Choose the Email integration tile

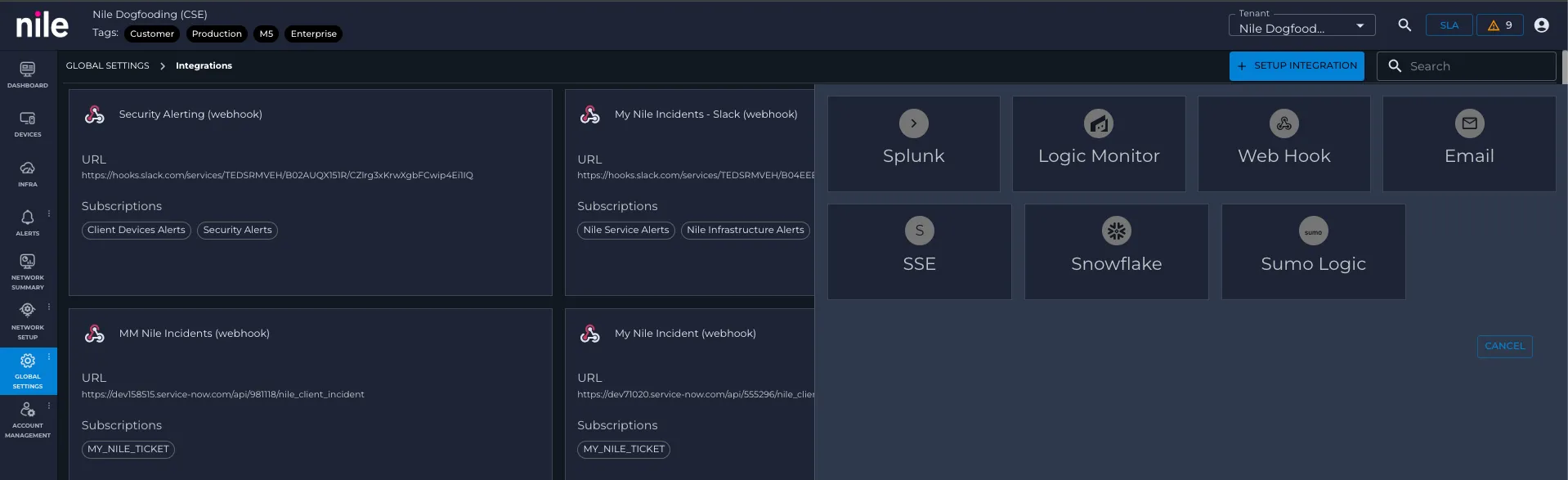pyautogui.click(x=1469, y=144)
